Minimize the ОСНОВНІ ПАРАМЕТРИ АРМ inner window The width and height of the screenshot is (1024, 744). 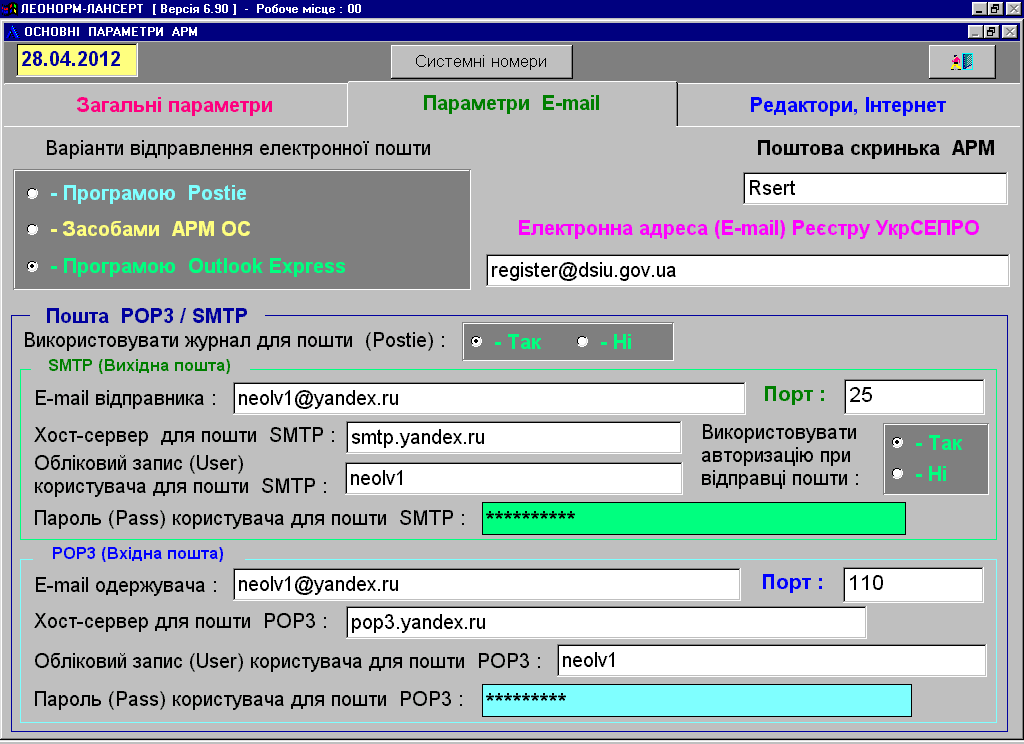pos(975,31)
